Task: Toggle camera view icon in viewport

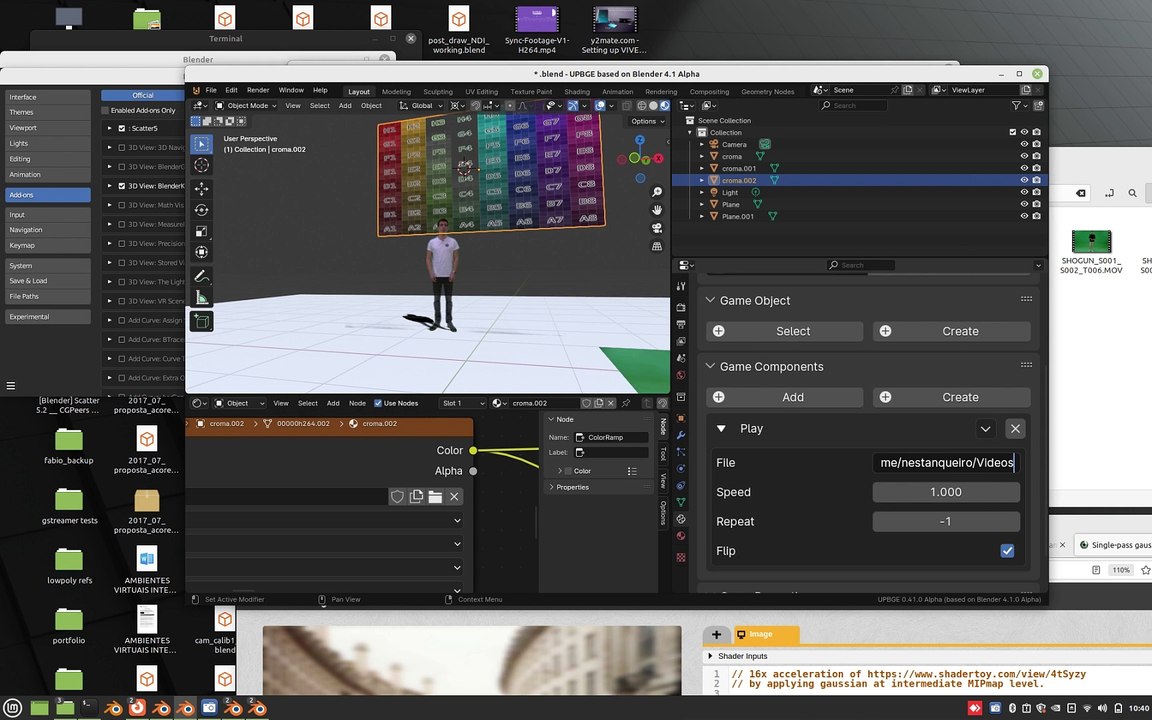Action: (x=657, y=228)
